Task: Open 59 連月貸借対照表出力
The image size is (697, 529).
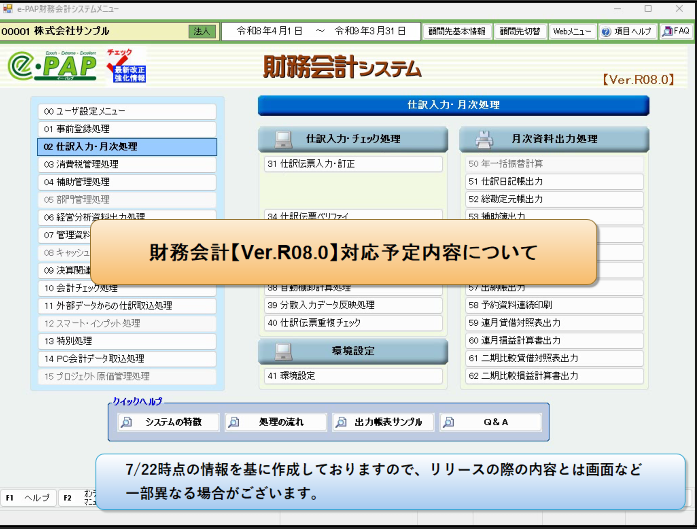Action: point(554,323)
